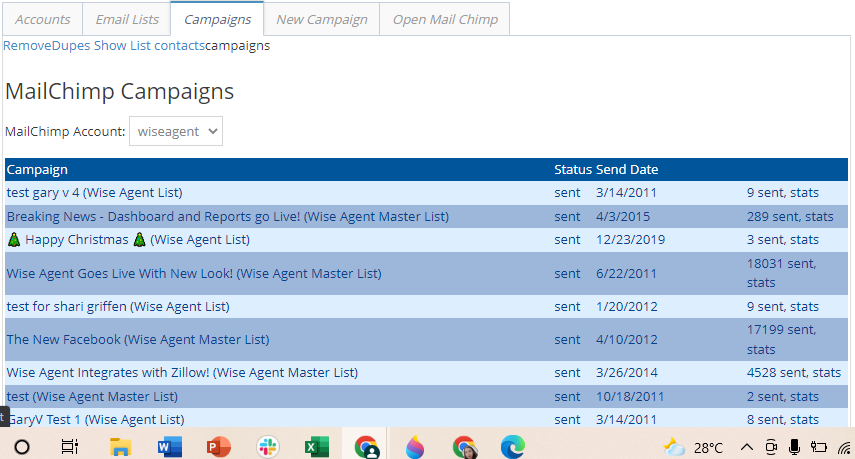Select the send date 3/26/2014
The height and width of the screenshot is (459, 855).
pyautogui.click(x=627, y=373)
